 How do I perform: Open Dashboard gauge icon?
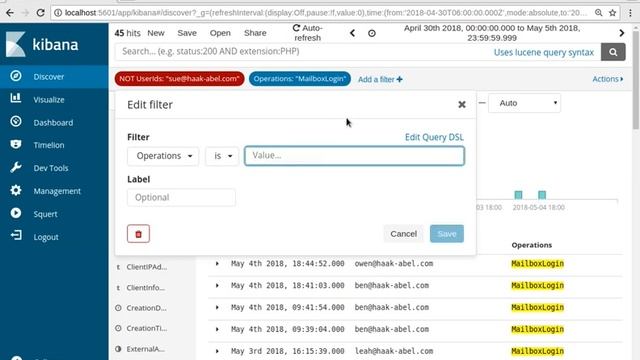click(x=16, y=122)
